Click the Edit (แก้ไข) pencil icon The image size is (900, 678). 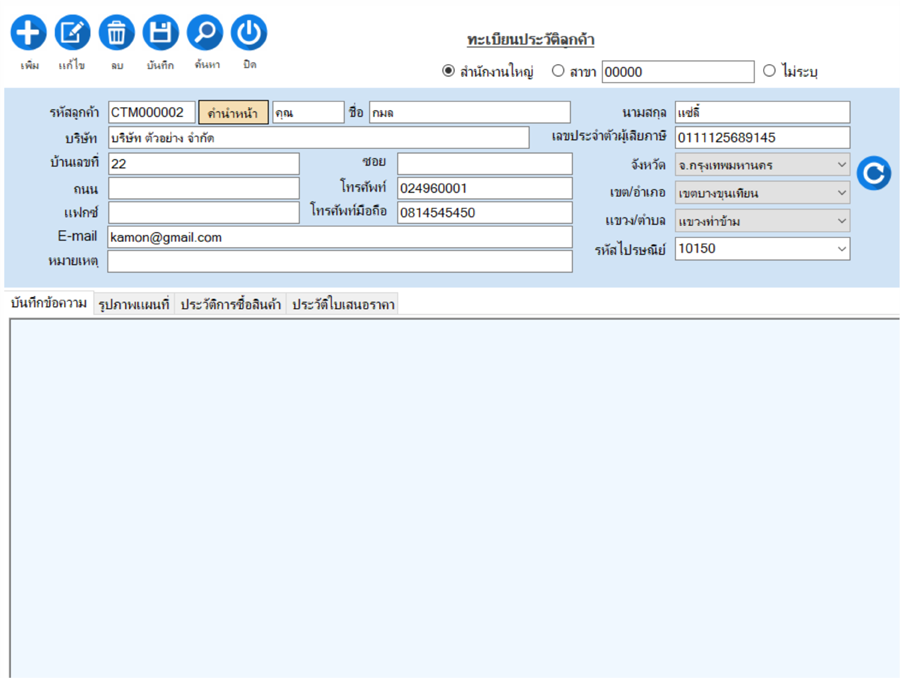(72, 33)
